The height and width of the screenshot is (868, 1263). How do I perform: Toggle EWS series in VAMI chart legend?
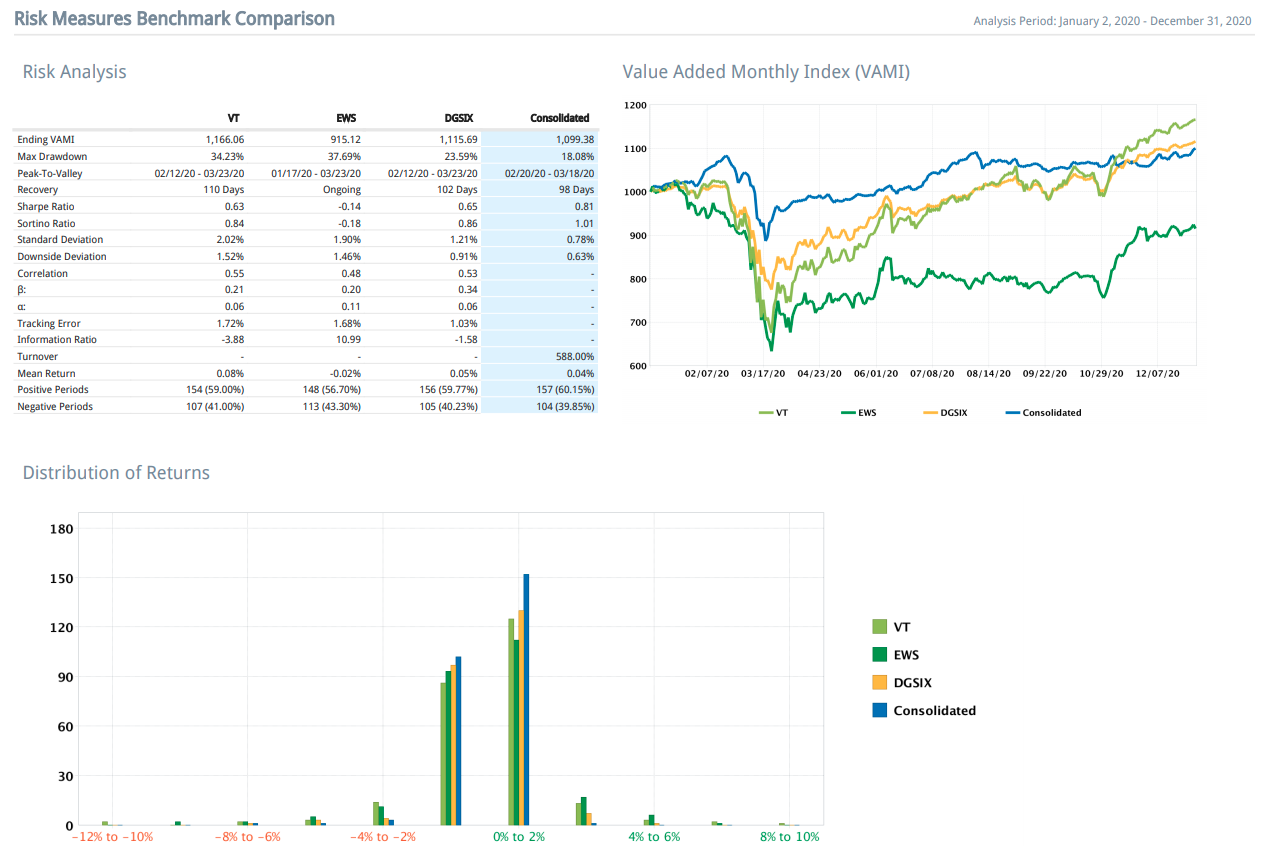858,412
